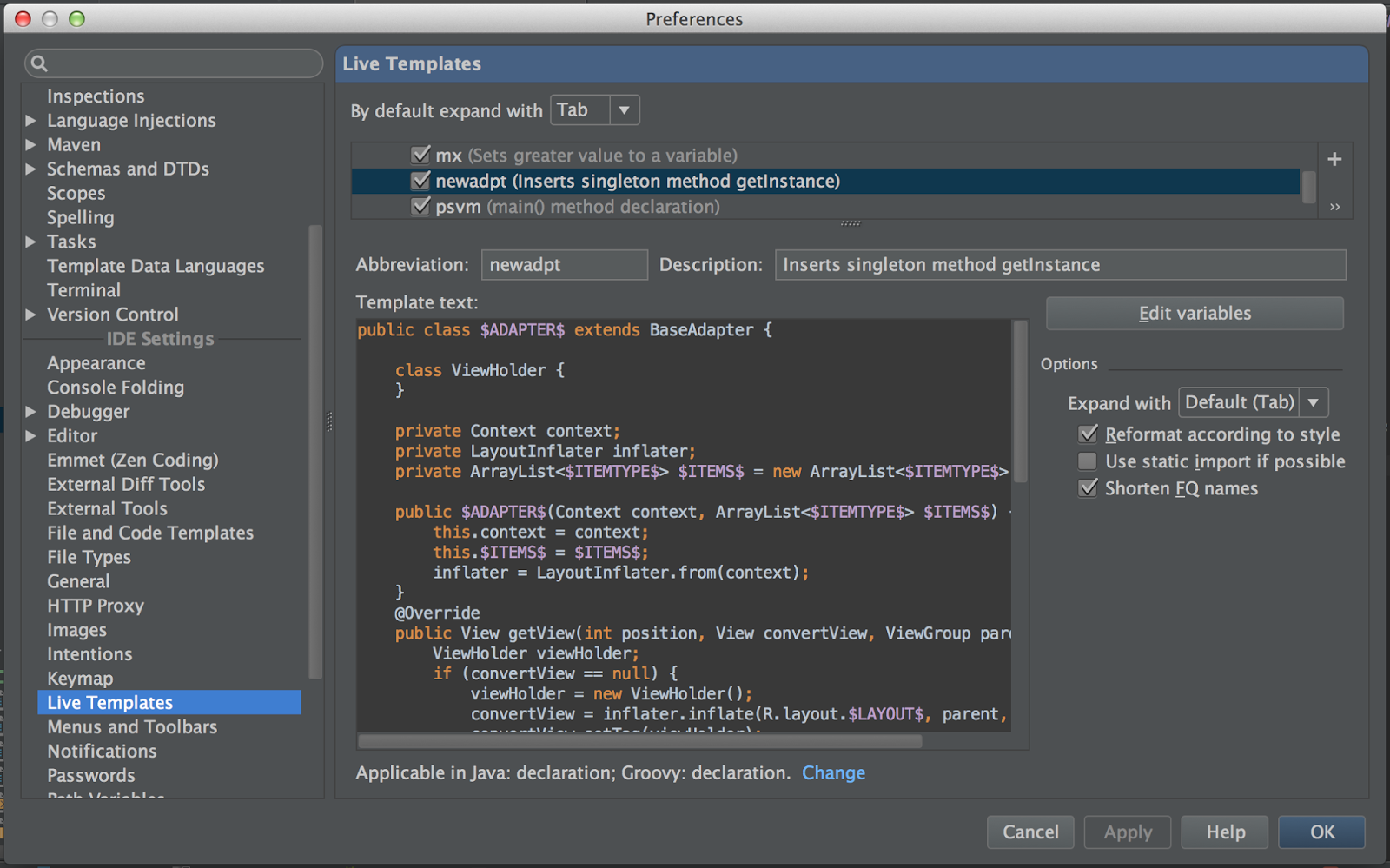The image size is (1390, 868).
Task: Expand the Editor settings section
Action: [31, 435]
